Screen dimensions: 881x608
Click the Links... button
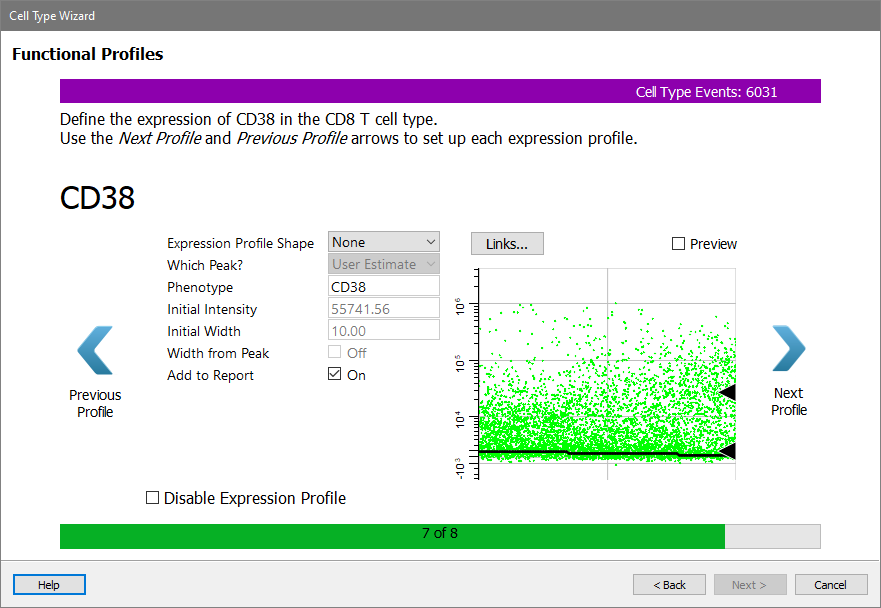[x=507, y=244]
